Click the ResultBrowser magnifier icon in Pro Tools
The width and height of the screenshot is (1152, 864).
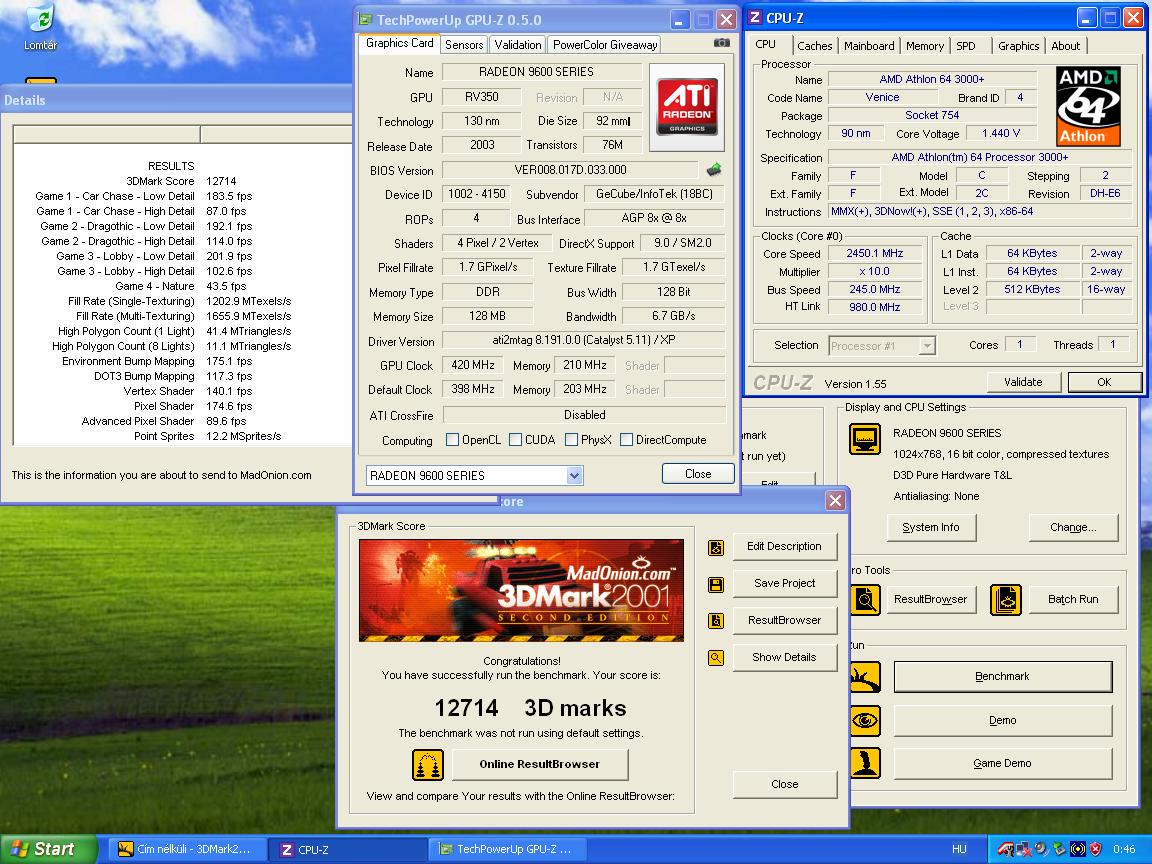pyautogui.click(x=865, y=600)
